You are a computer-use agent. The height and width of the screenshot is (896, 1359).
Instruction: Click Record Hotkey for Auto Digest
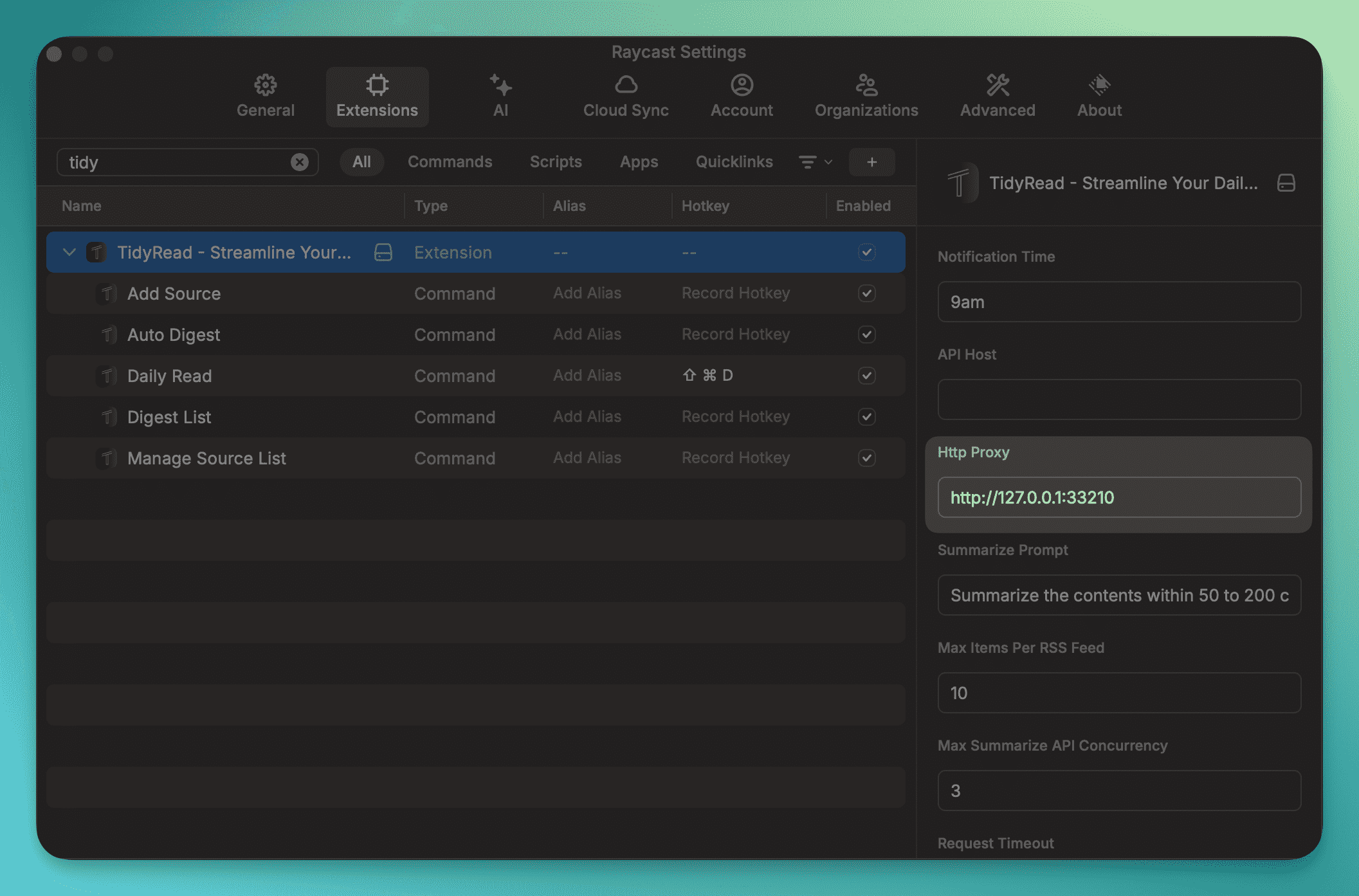(x=735, y=334)
